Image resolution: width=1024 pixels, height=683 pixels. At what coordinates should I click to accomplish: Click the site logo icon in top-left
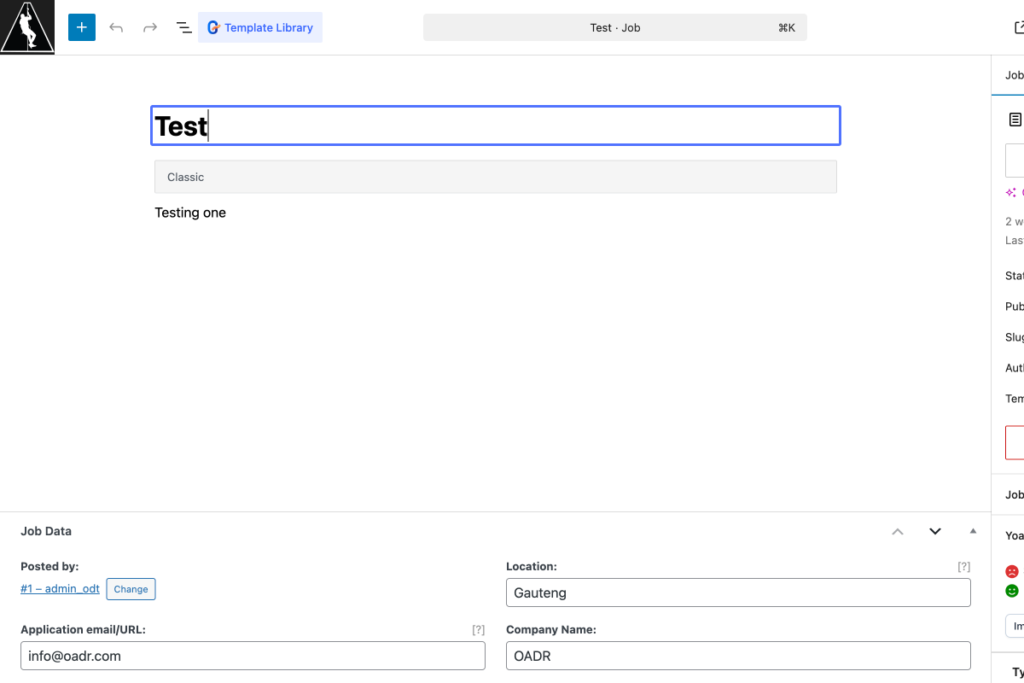coord(27,27)
